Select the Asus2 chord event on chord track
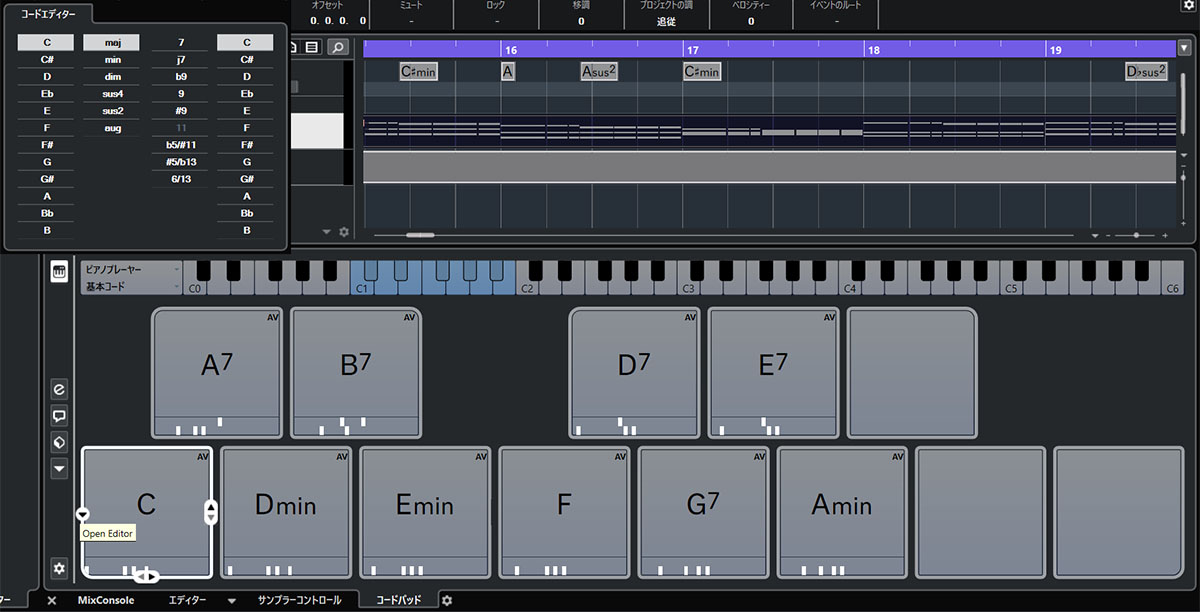The image size is (1200, 612). coord(599,71)
